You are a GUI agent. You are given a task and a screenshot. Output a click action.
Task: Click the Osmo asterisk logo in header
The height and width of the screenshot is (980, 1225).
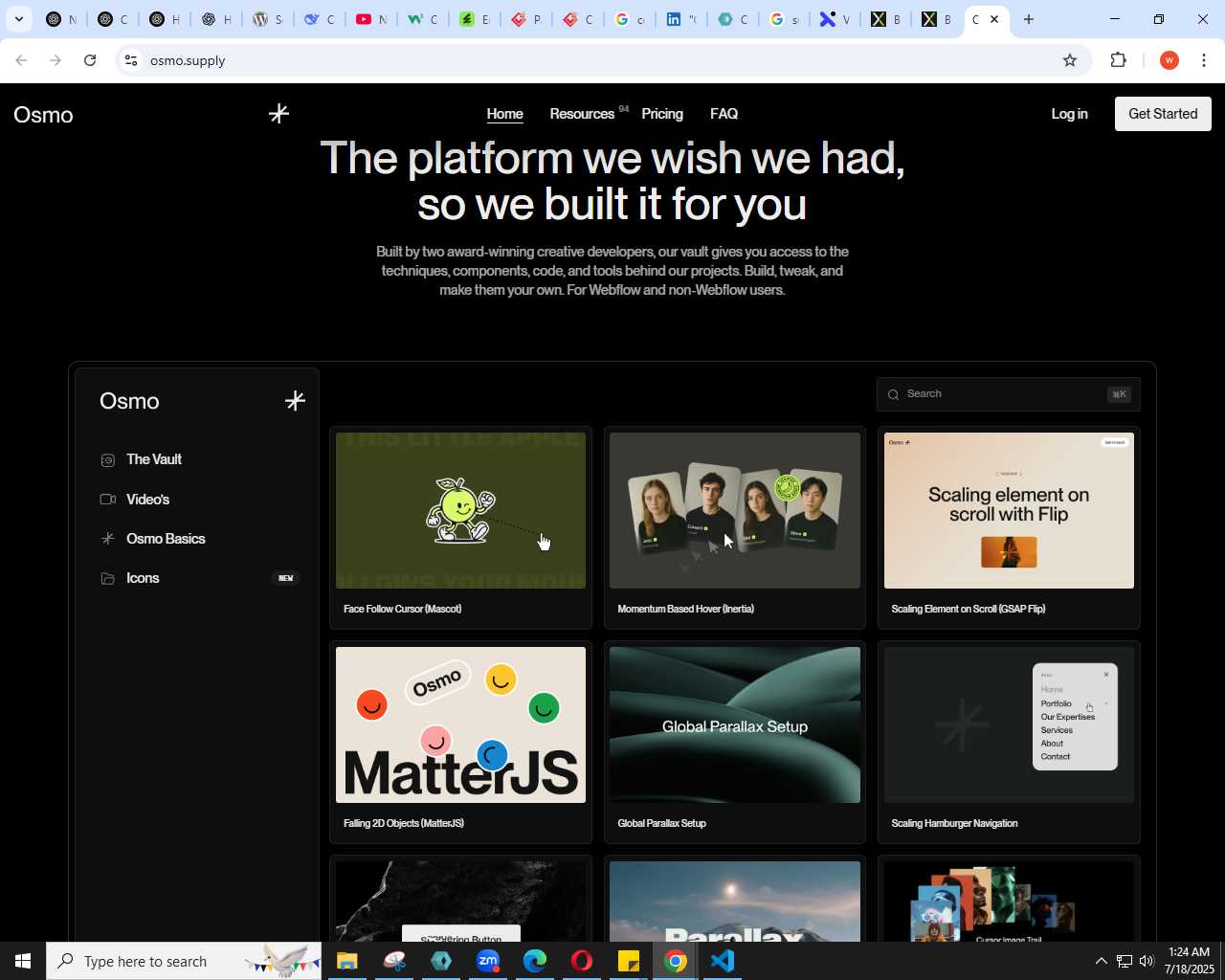pos(278,114)
